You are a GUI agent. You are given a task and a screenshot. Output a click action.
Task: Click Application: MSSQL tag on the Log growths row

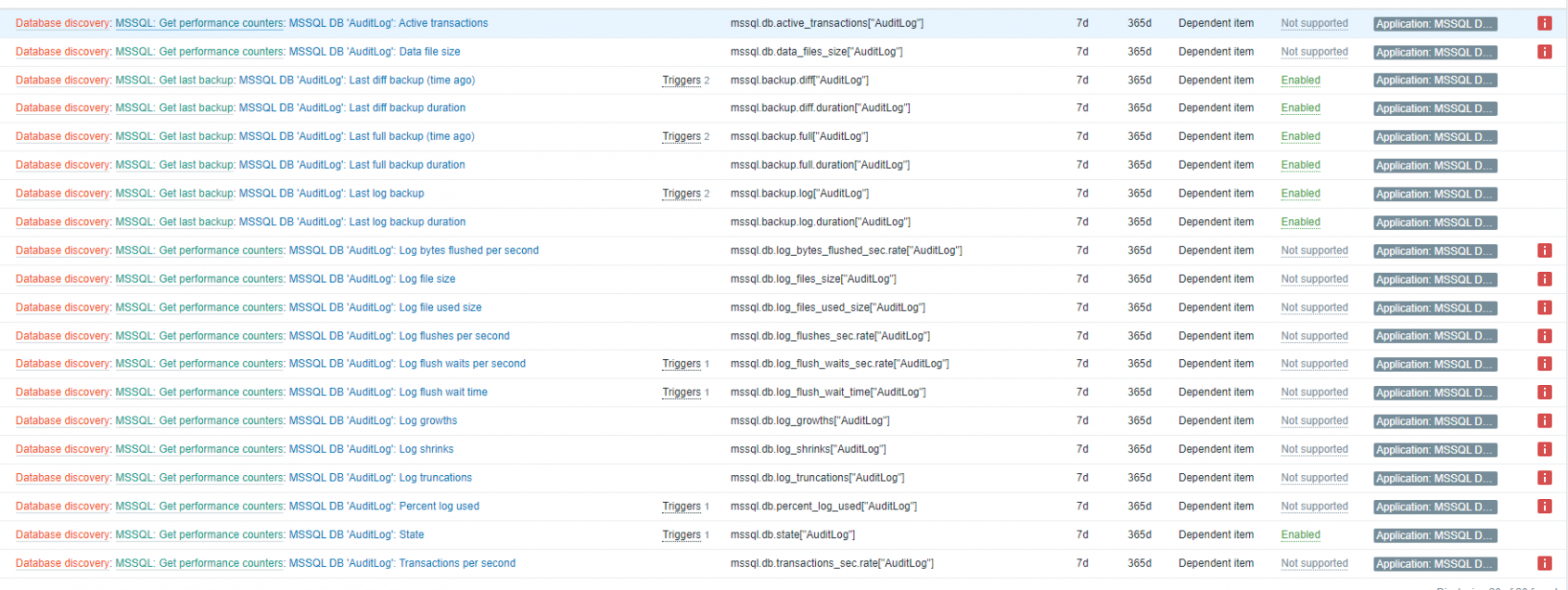click(x=1434, y=421)
